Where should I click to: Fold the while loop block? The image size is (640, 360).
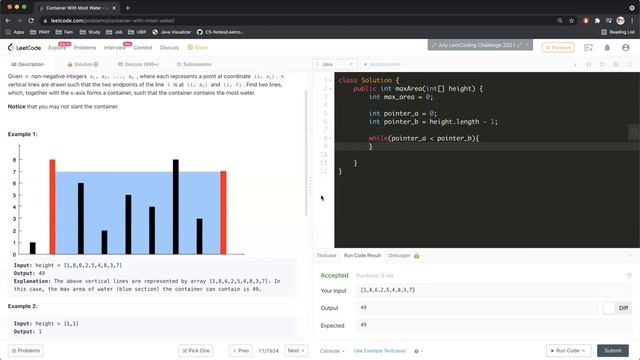point(330,138)
